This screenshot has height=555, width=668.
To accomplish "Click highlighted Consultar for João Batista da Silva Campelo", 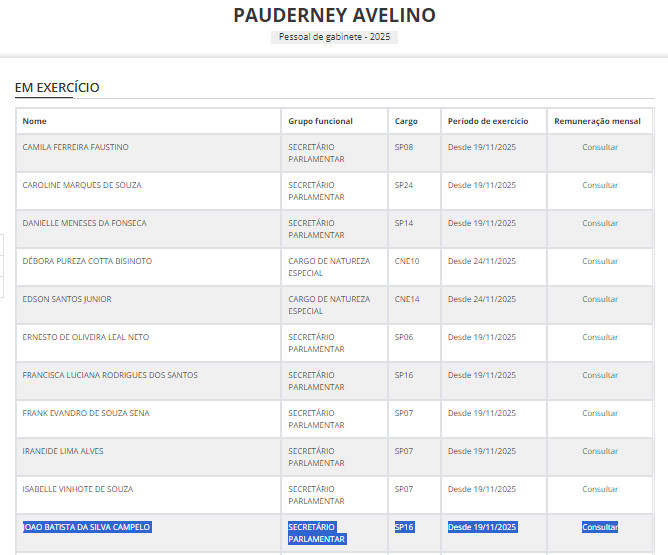I will coord(600,527).
